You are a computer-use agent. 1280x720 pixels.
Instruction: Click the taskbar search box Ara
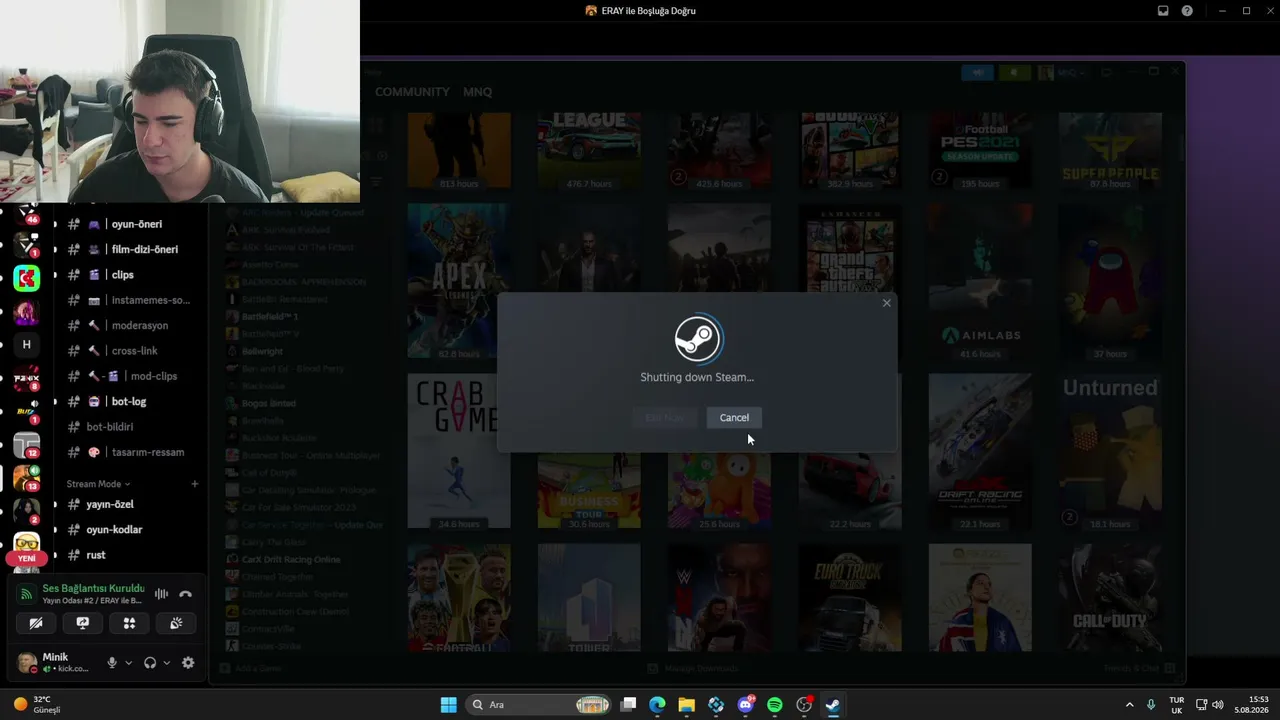(540, 705)
